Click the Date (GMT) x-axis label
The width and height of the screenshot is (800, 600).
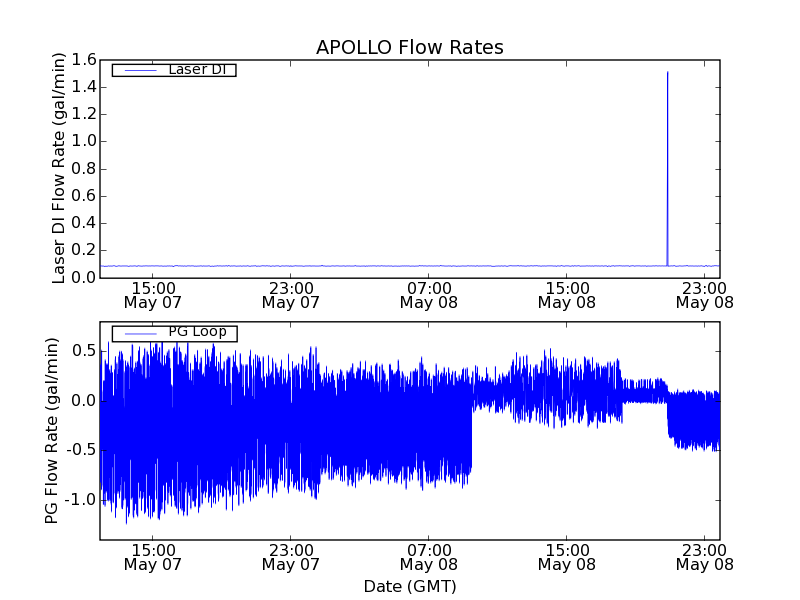pyautogui.click(x=409, y=586)
